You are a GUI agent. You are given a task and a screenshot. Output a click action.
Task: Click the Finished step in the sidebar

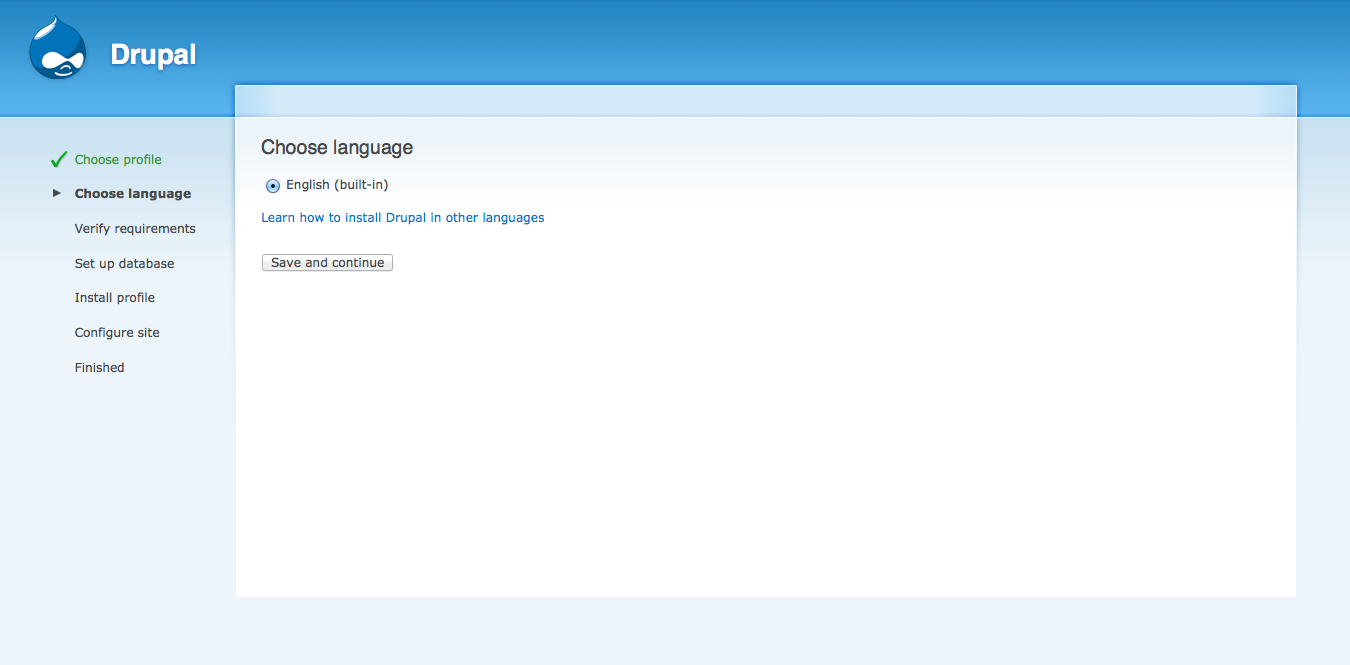pos(99,367)
